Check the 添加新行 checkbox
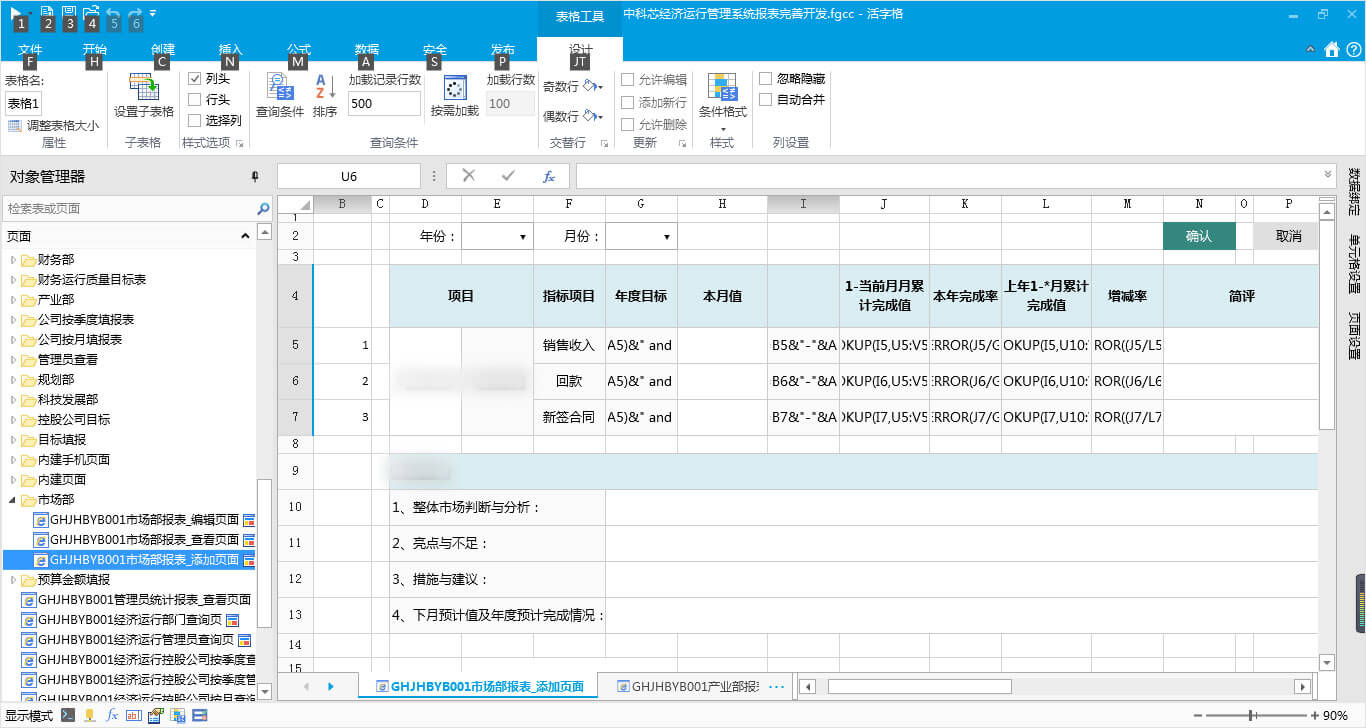The image size is (1366, 728). pos(628,102)
